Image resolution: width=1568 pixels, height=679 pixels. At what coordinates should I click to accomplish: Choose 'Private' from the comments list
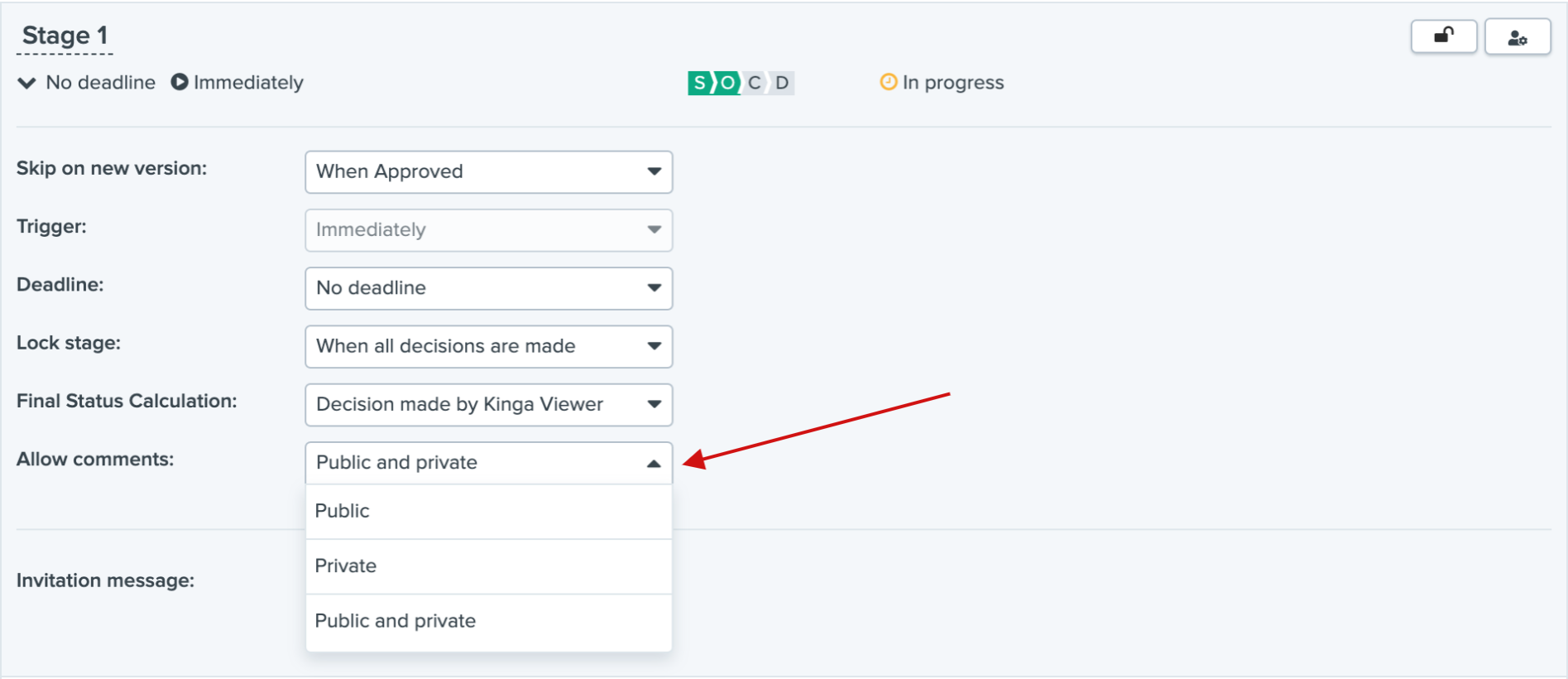coord(488,566)
